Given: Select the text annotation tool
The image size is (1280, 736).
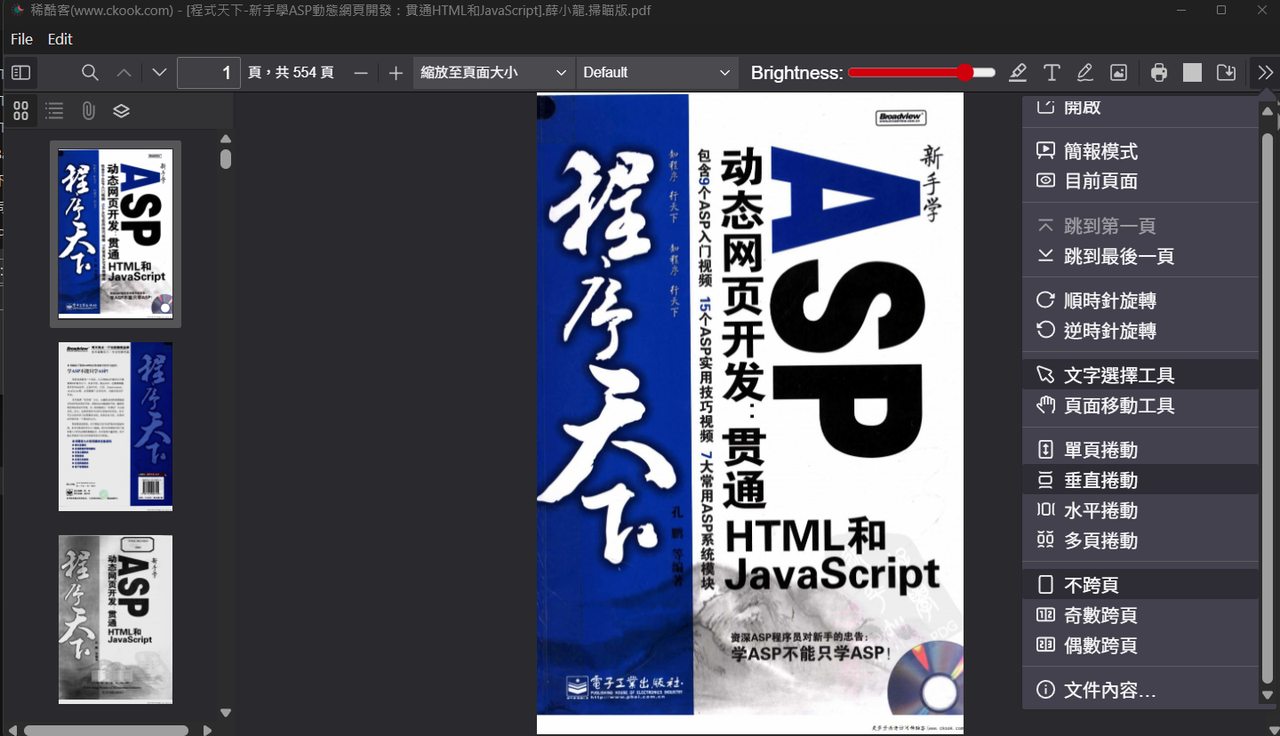Looking at the screenshot, I should 1052,73.
